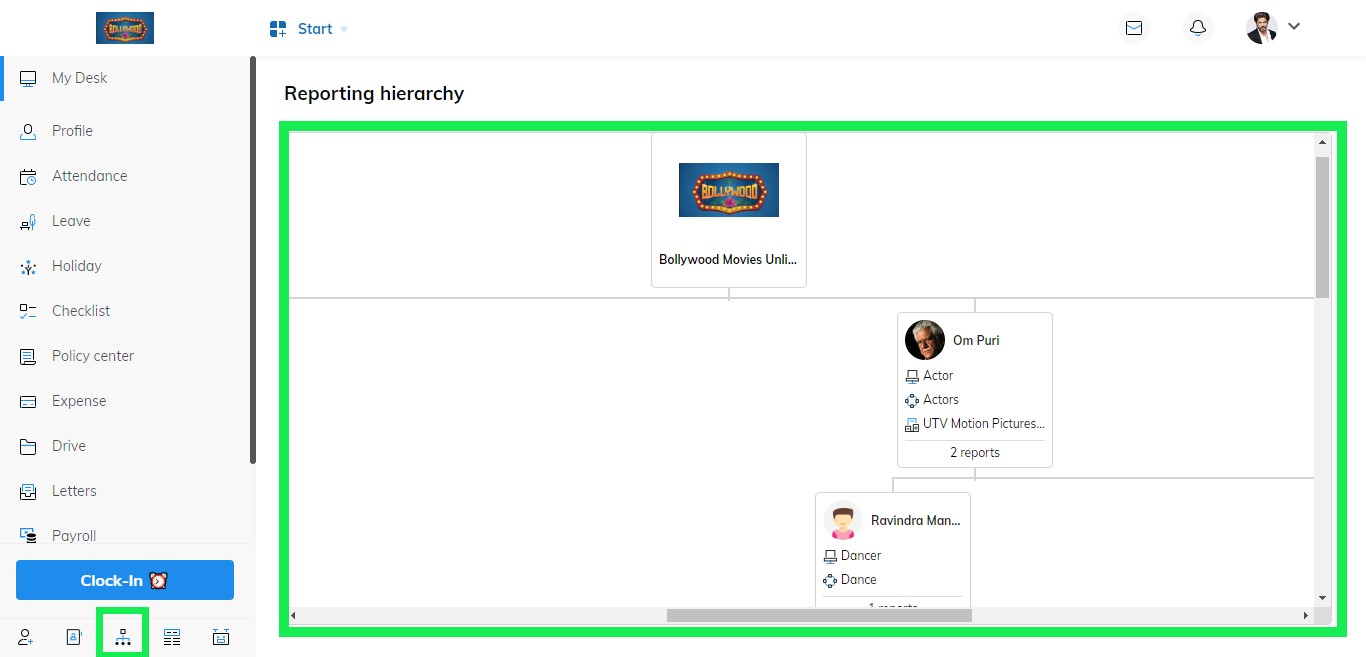
Task: Open the mail inbox icon
Action: 1134,28
